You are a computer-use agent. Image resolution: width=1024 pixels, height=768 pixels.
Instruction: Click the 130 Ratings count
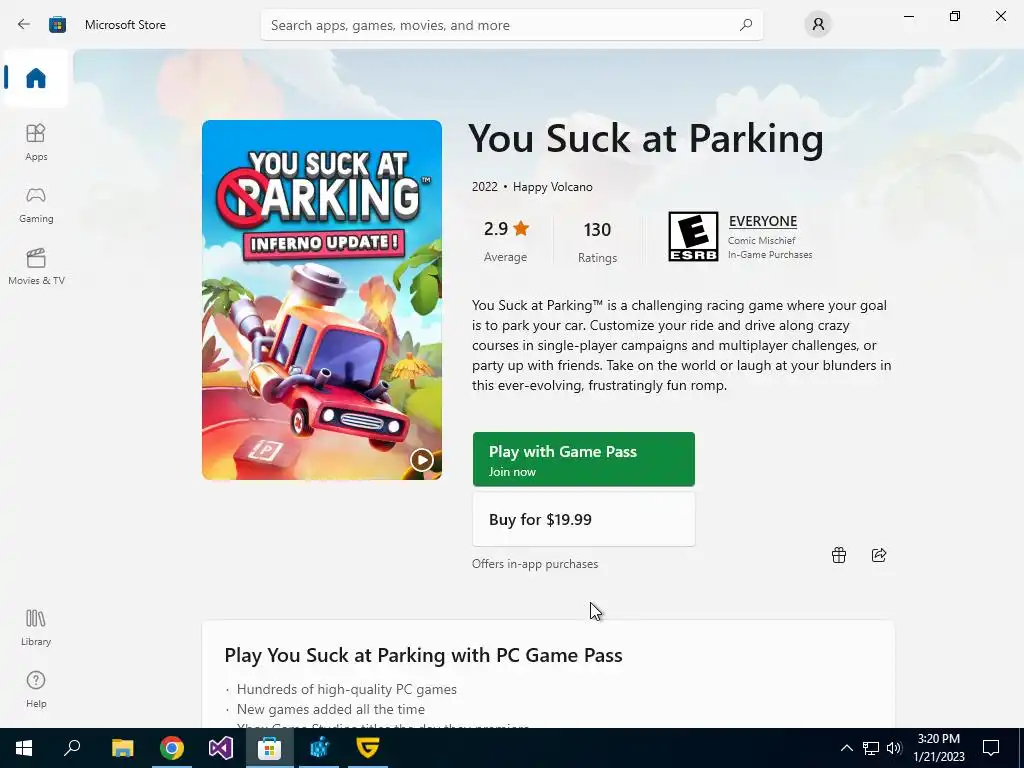[597, 230]
